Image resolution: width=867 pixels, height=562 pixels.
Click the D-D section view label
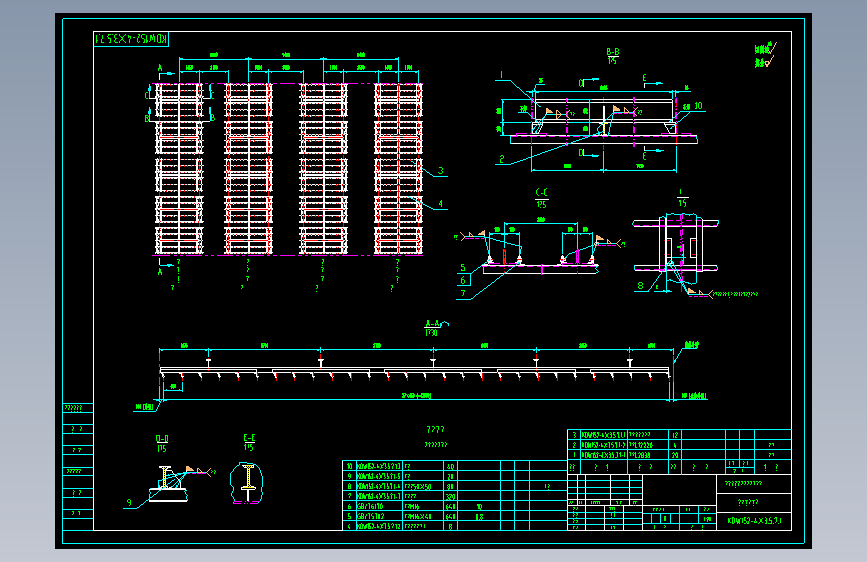pyautogui.click(x=161, y=439)
